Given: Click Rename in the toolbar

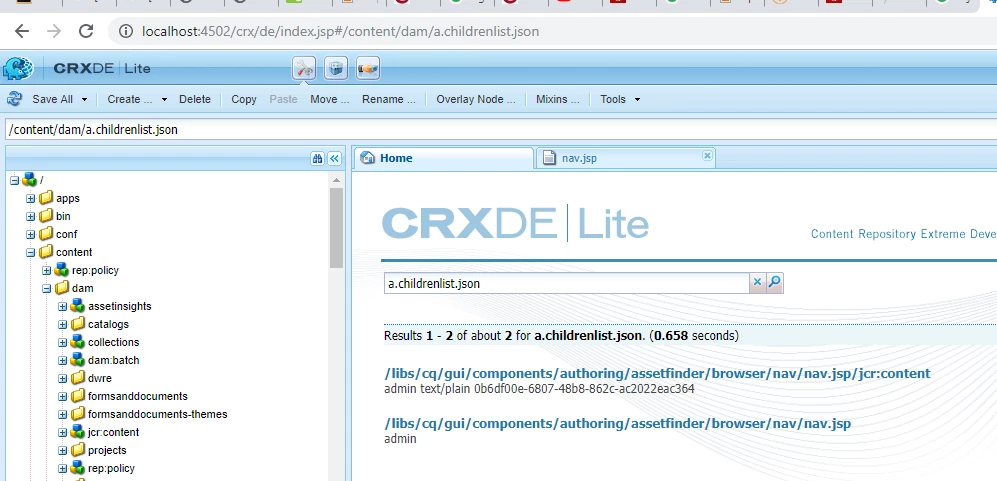Looking at the screenshot, I should [x=388, y=99].
